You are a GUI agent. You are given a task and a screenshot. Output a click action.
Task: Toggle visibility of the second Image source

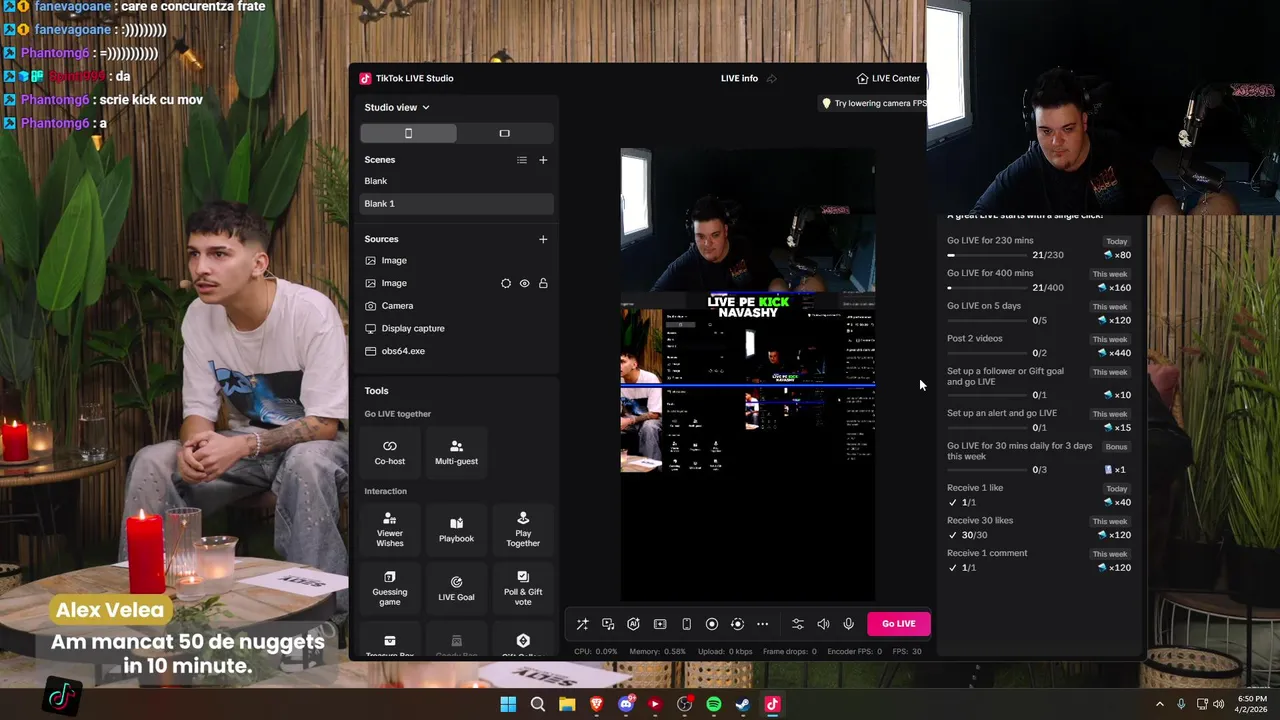(524, 283)
